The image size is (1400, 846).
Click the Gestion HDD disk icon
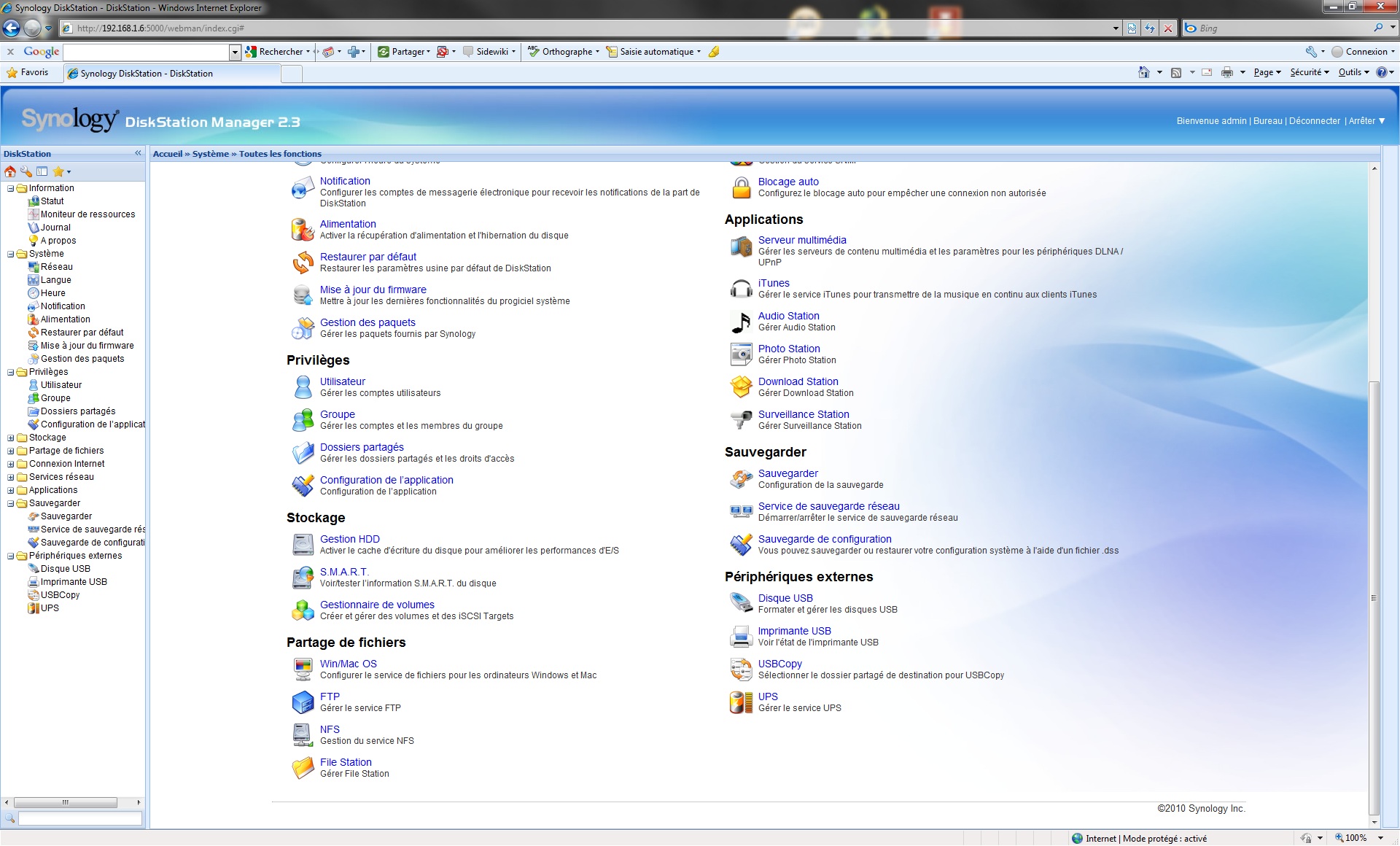point(303,544)
